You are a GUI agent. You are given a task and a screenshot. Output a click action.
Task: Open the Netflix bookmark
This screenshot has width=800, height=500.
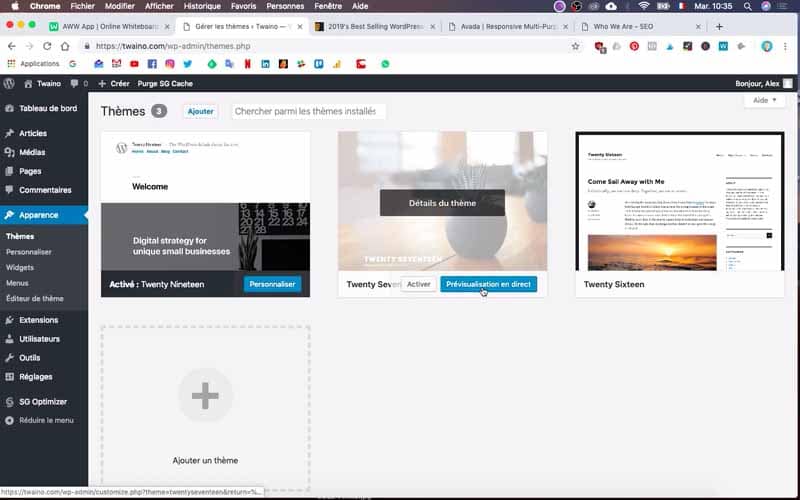247,64
